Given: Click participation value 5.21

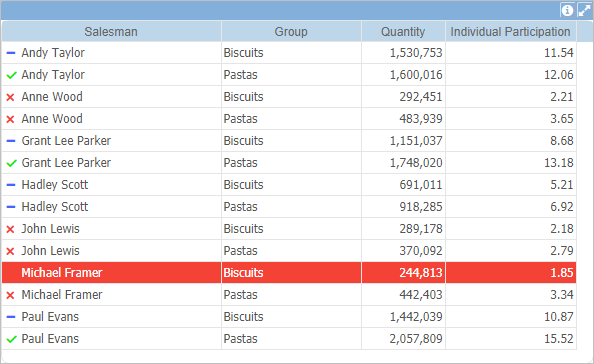Looking at the screenshot, I should coord(562,184).
